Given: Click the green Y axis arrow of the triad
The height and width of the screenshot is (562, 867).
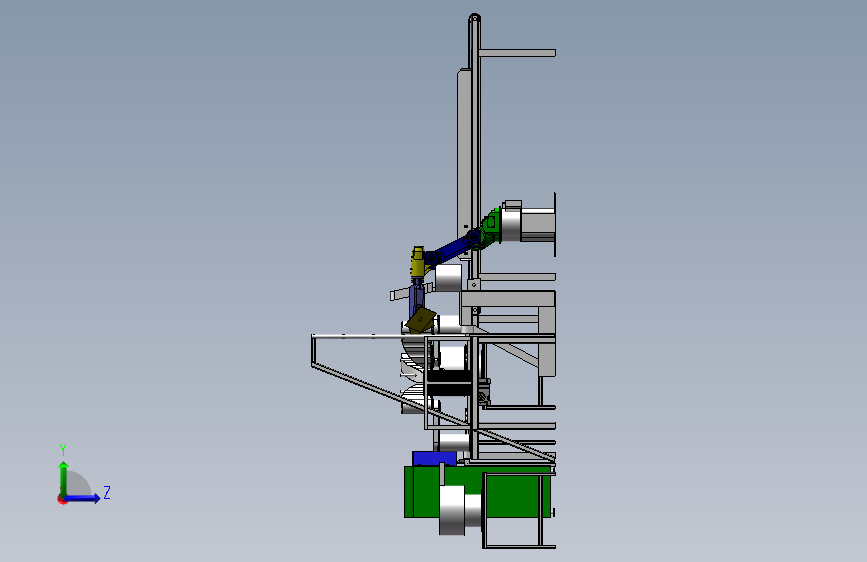Looking at the screenshot, I should pyautogui.click(x=64, y=478).
